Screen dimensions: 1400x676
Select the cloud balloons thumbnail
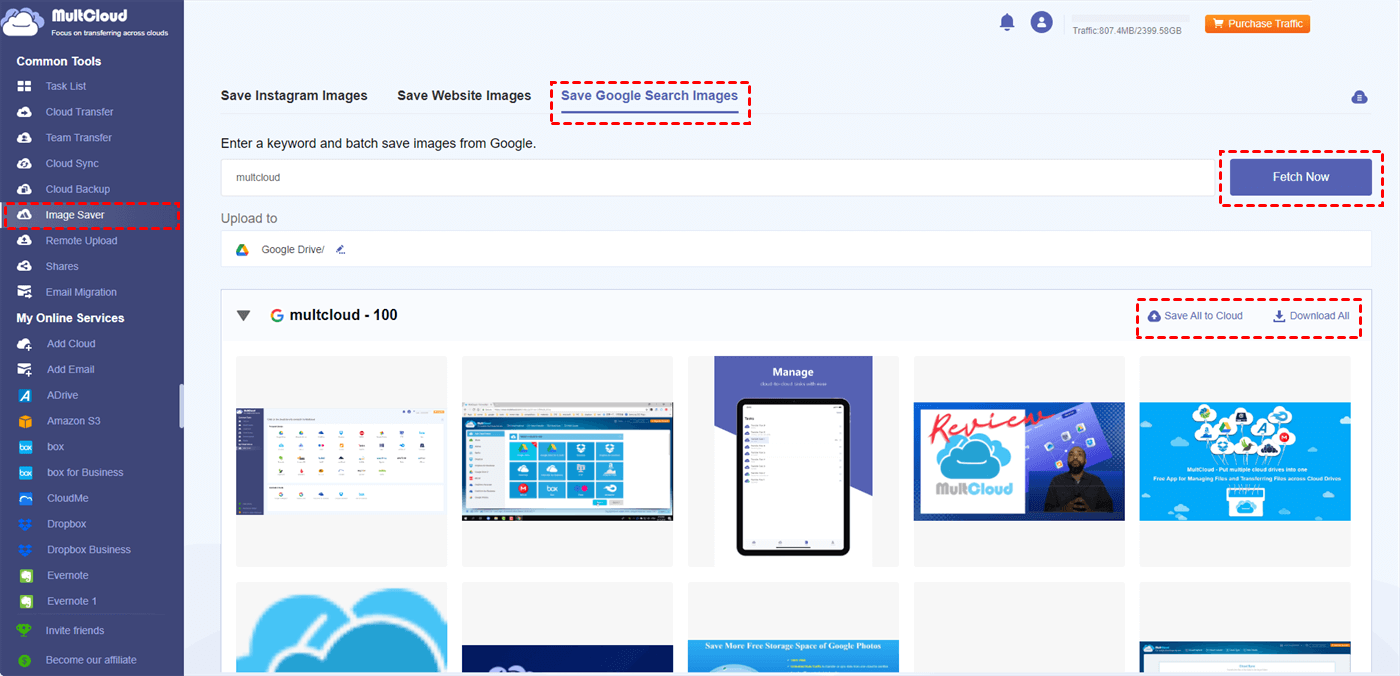(1245, 461)
